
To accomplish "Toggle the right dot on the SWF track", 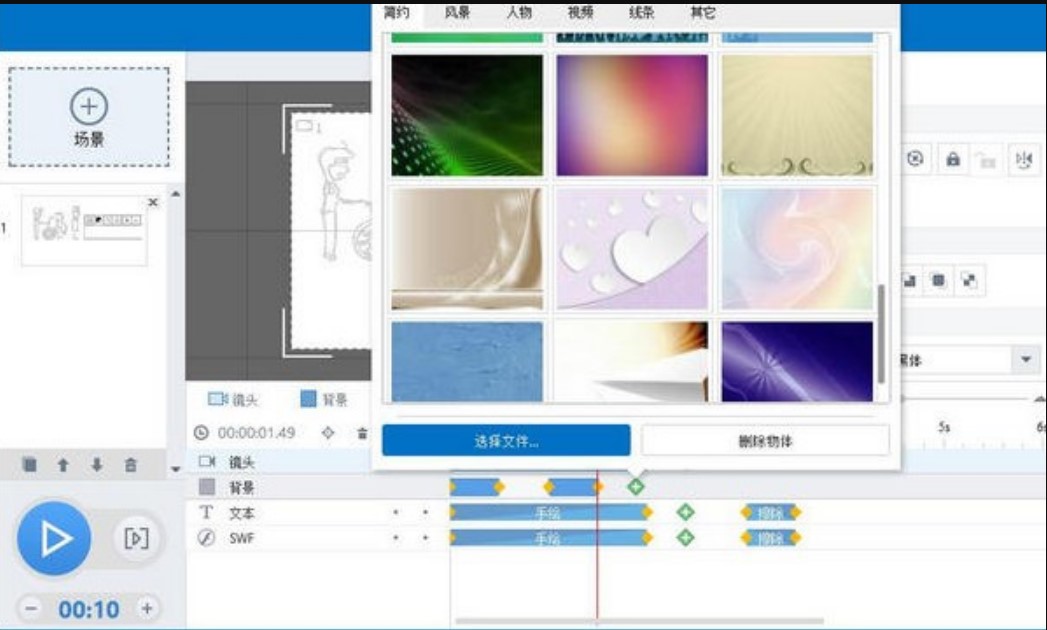I will click(x=425, y=538).
